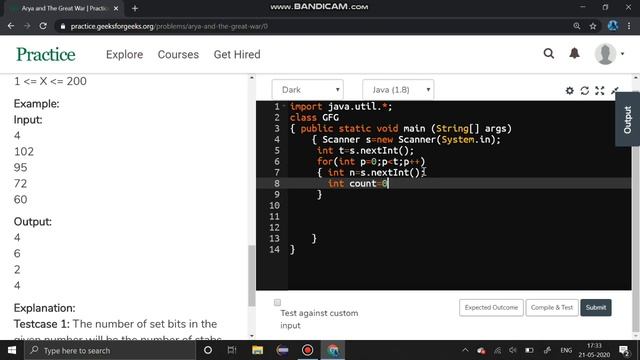Open Cortana circle icon
640x360 pixels.
pyautogui.click(x=208, y=350)
